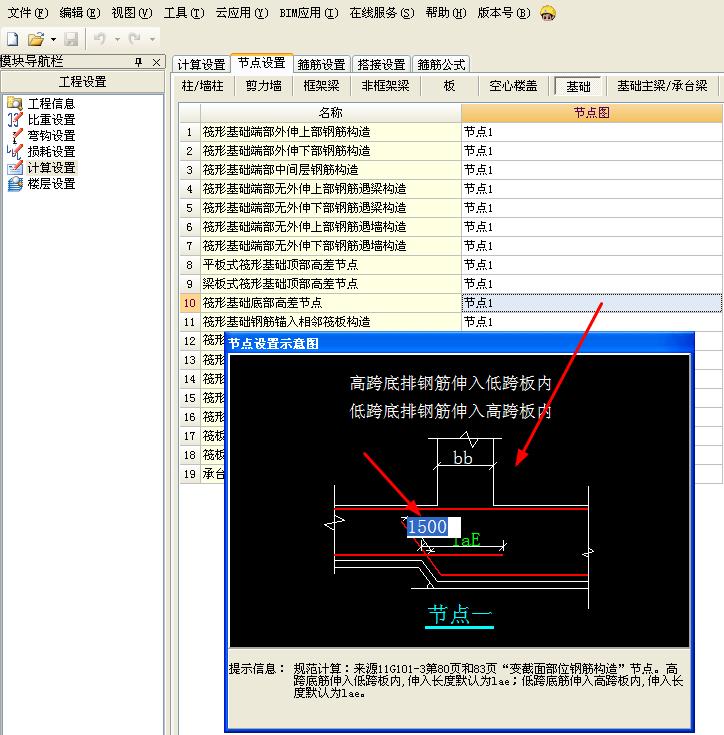Open 比重设置 in navigation panel
Image resolution: width=724 pixels, height=735 pixels.
pyautogui.click(x=51, y=120)
